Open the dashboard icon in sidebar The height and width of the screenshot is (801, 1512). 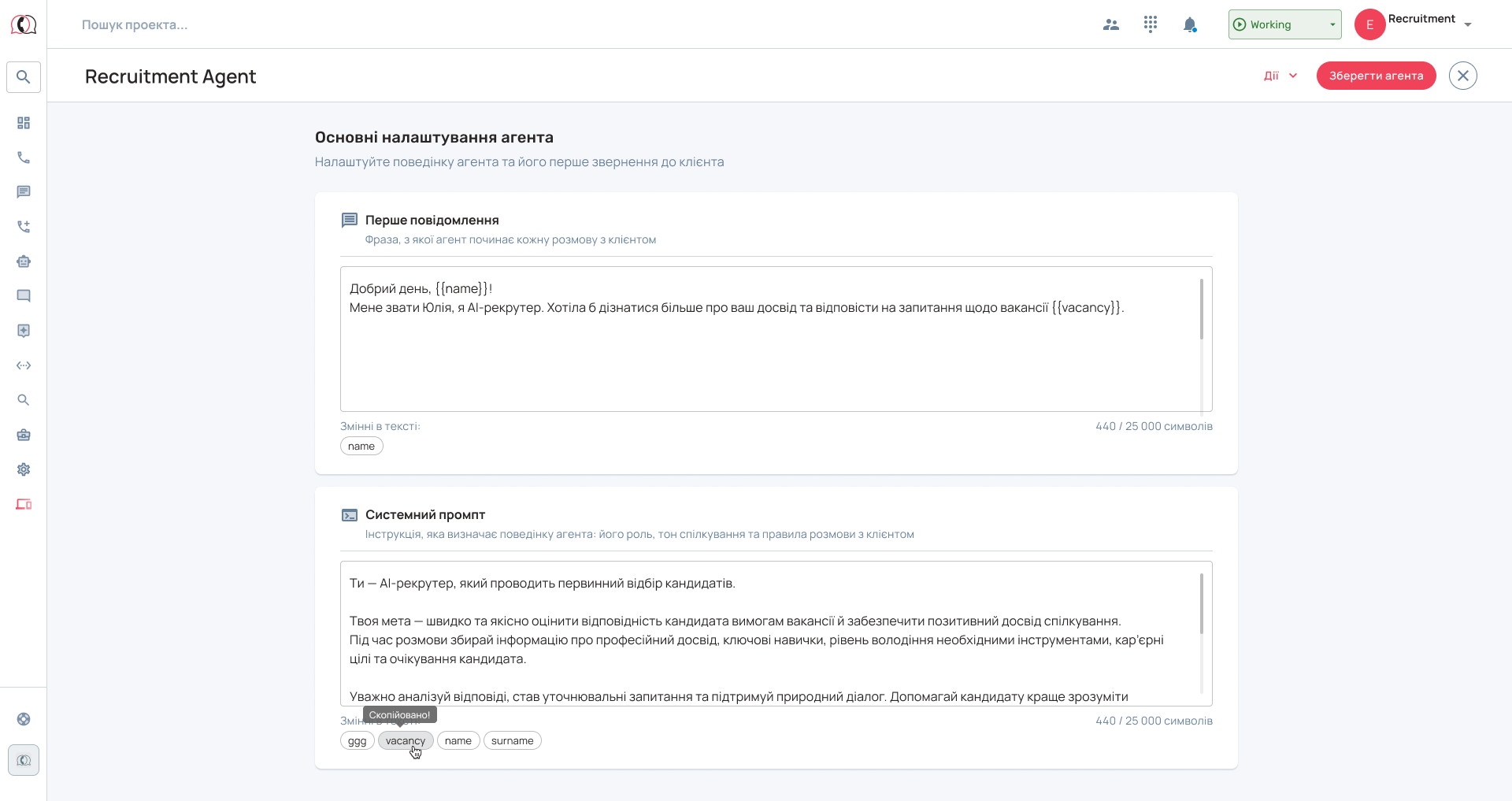point(24,123)
